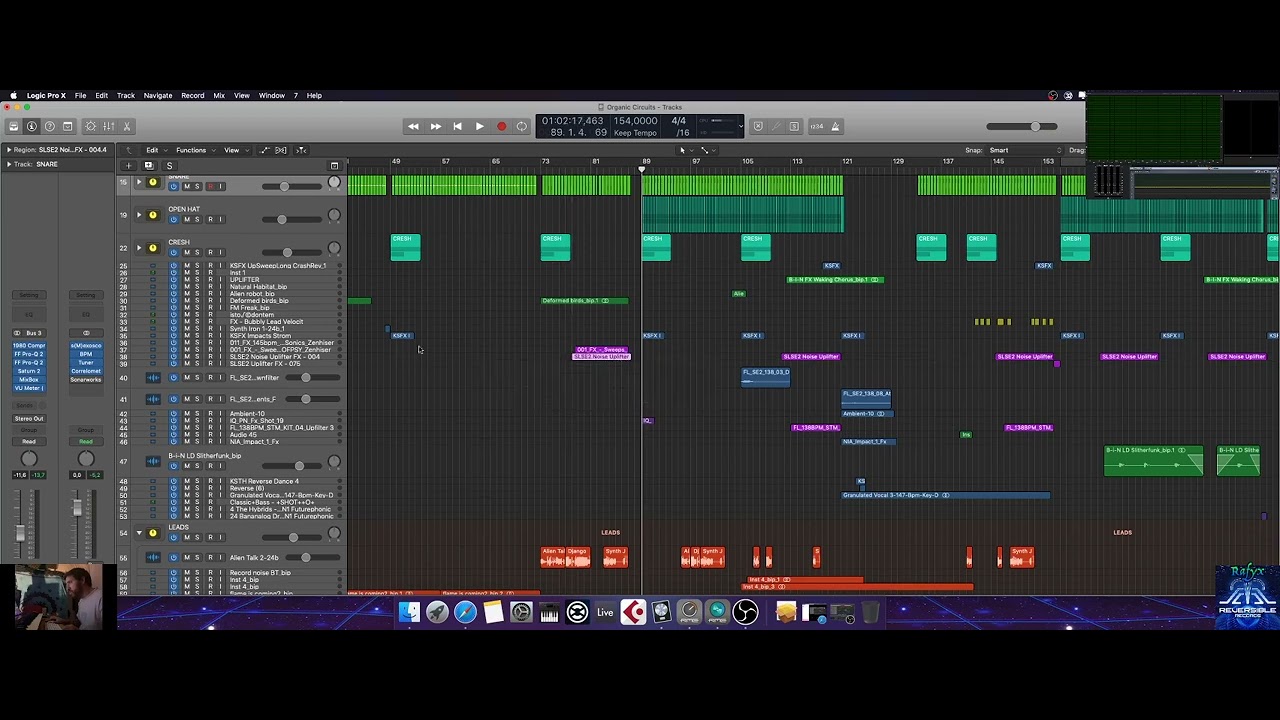Open the Track menu
Image resolution: width=1280 pixels, height=720 pixels.
pos(126,96)
